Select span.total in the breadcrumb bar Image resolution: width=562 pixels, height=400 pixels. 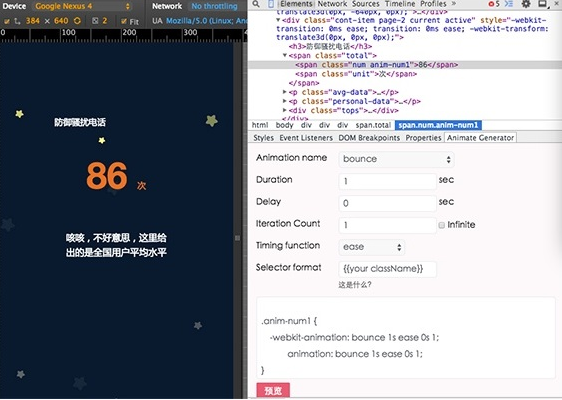click(373, 125)
